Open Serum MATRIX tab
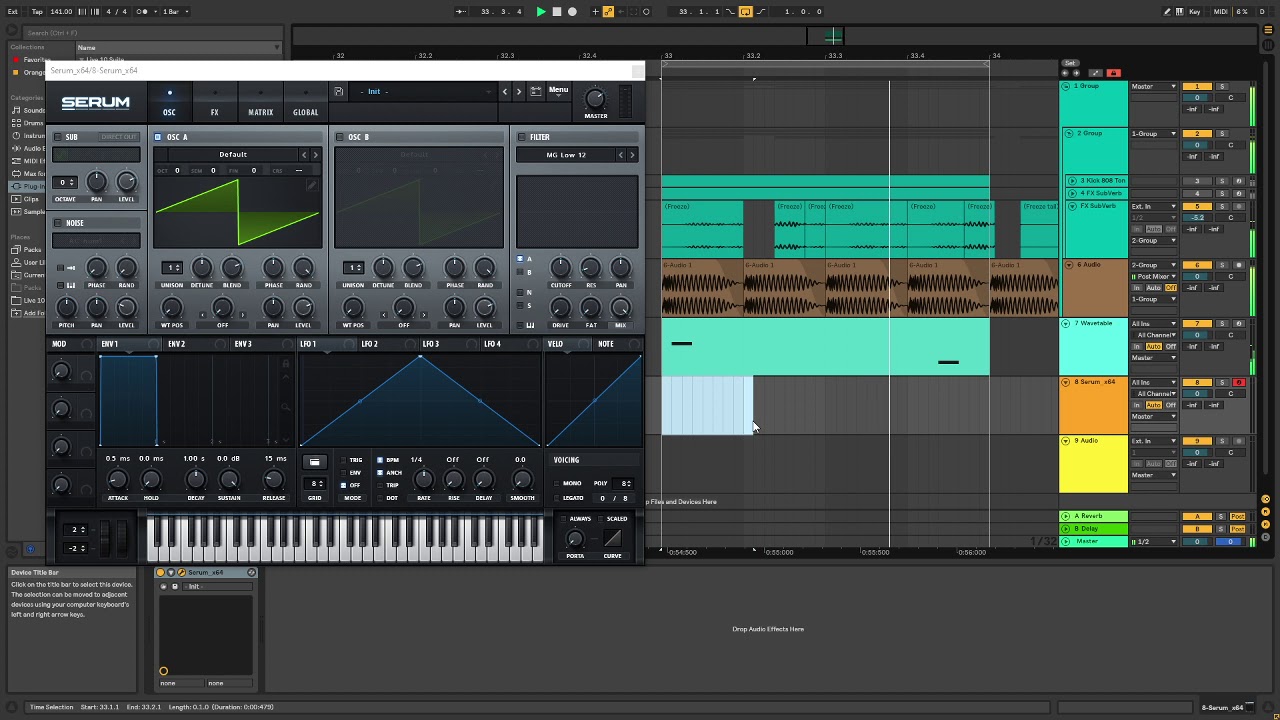The height and width of the screenshot is (720, 1280). click(260, 103)
